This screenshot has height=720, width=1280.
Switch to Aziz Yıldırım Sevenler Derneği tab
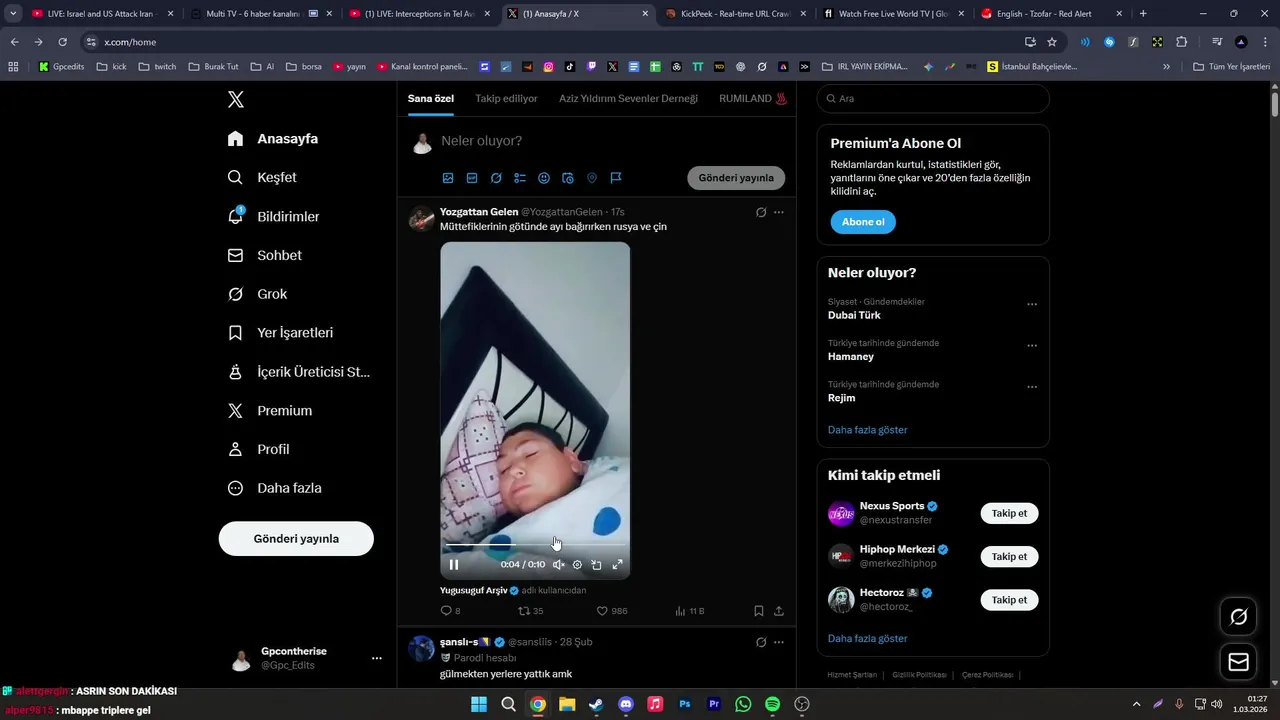tap(628, 99)
